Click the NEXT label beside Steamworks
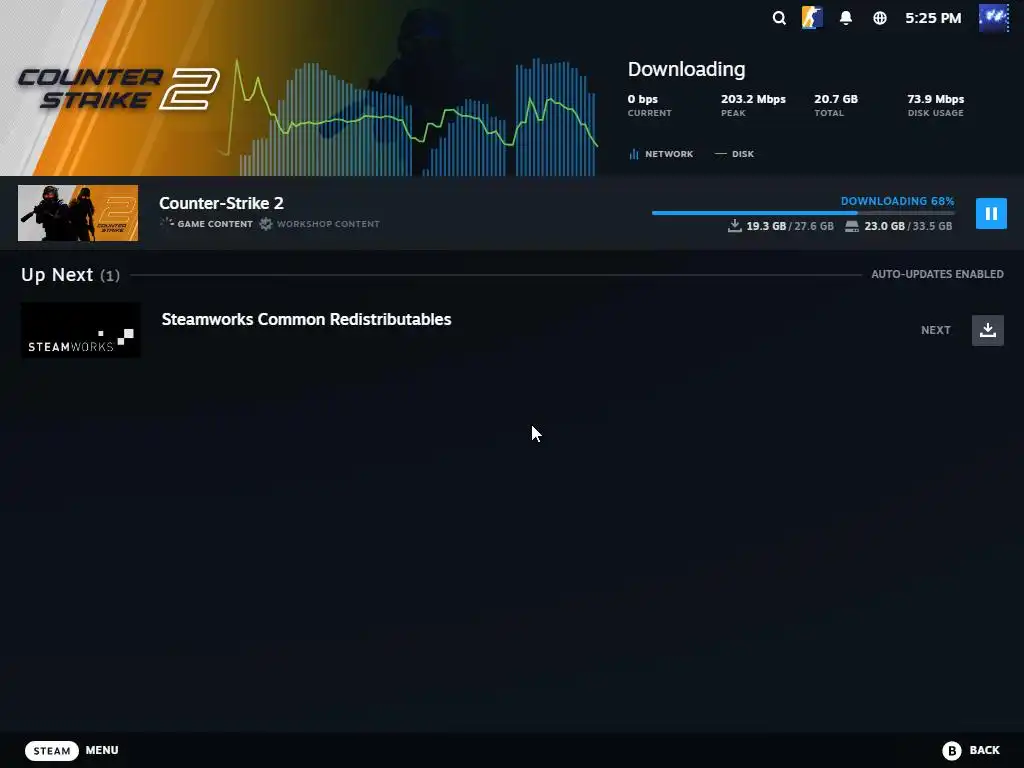This screenshot has height=768, width=1024. tap(935, 330)
